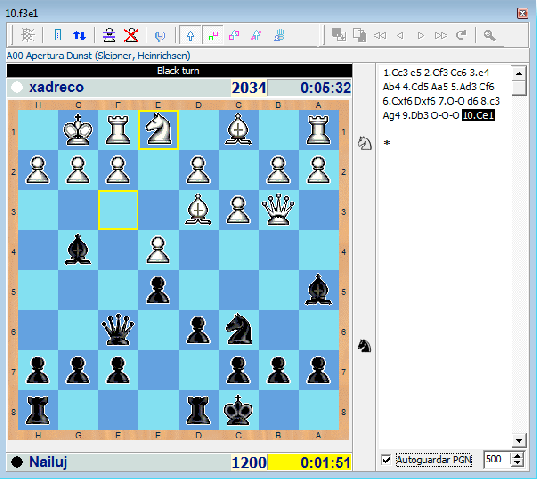Click the 500 value input field

click(498, 459)
